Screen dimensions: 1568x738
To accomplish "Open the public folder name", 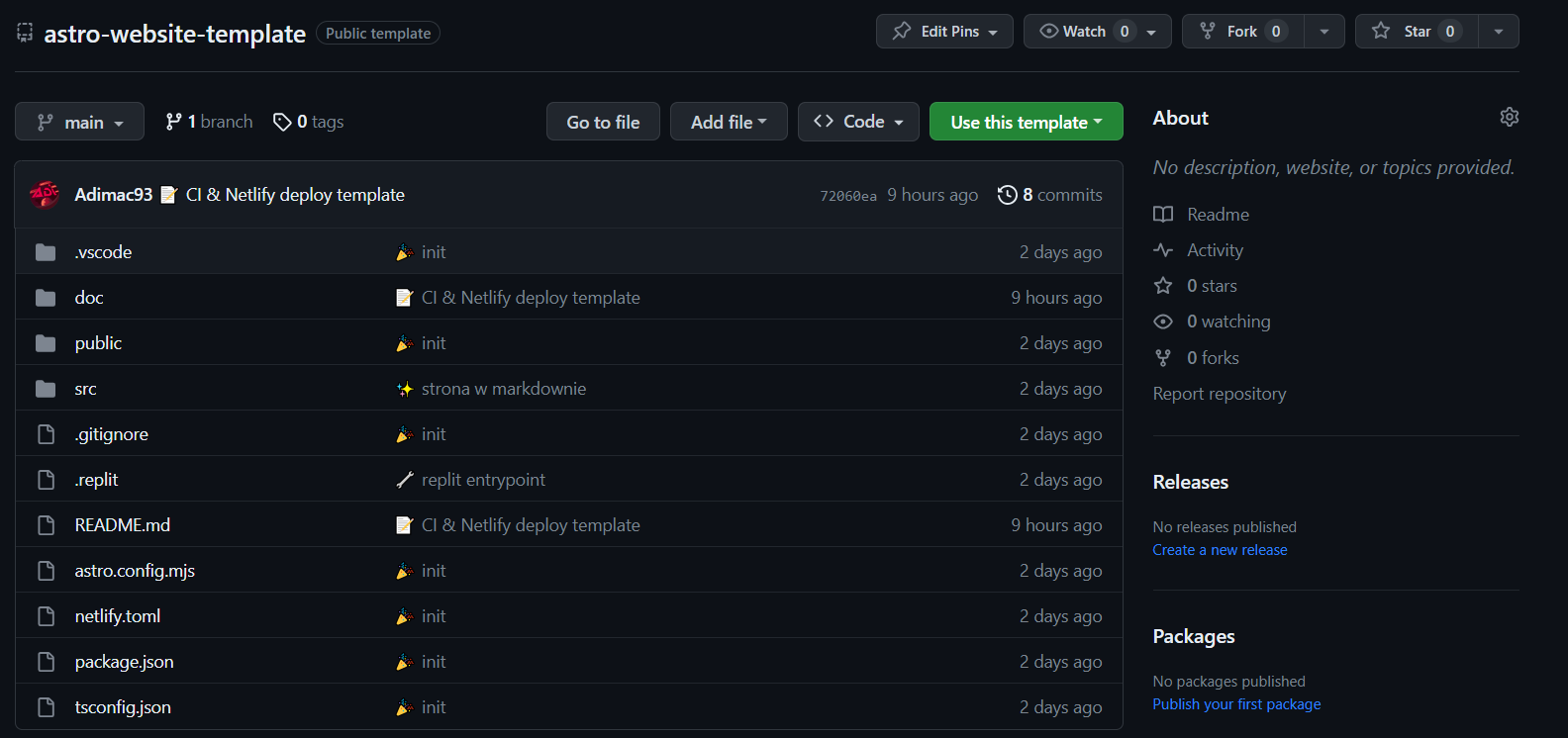I will pyautogui.click(x=98, y=343).
